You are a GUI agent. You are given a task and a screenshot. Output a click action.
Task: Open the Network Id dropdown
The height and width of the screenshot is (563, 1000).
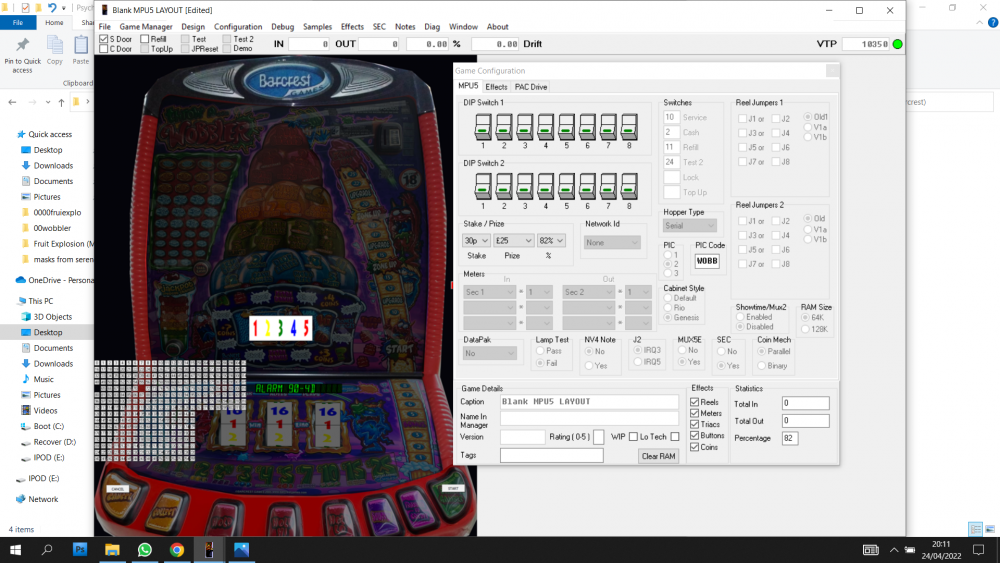coord(612,242)
